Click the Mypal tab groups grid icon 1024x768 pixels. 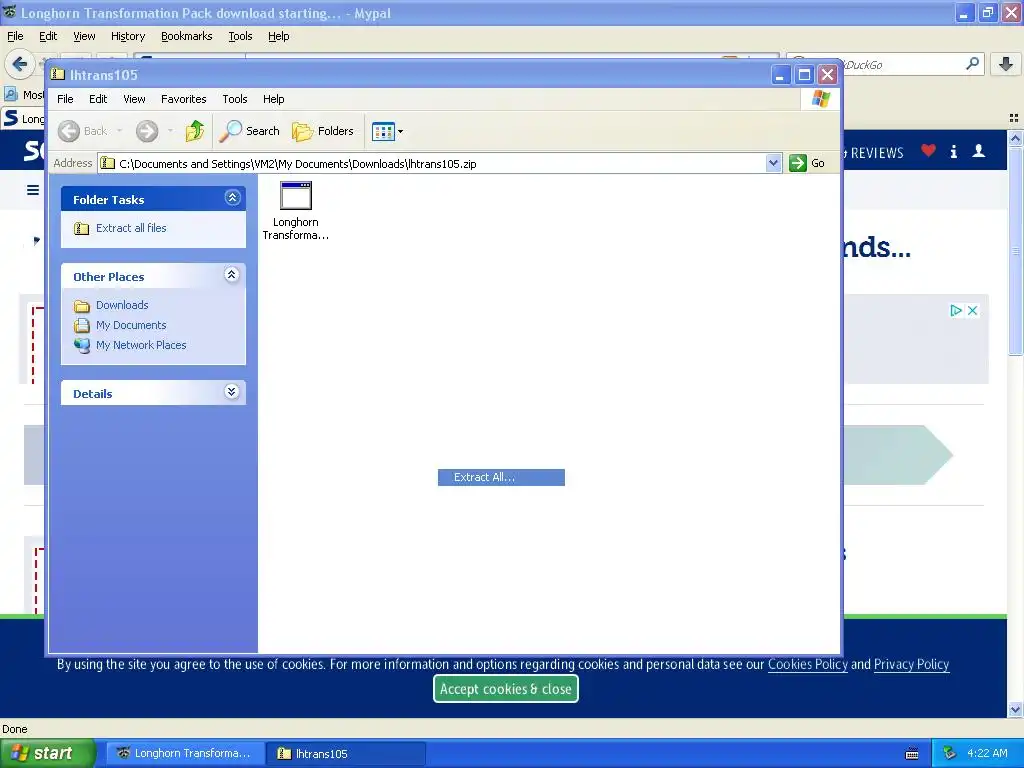coord(1014,118)
